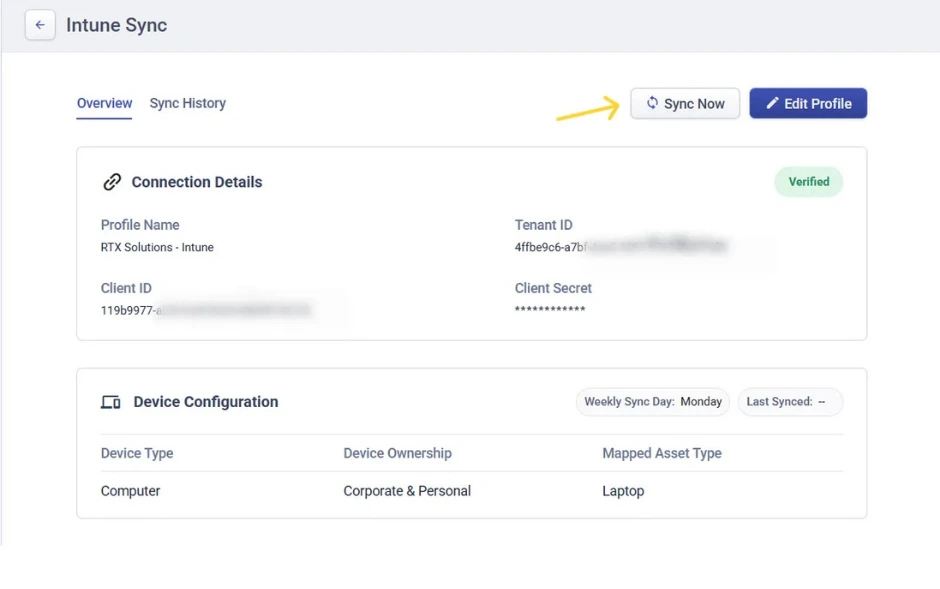Switch to the Sync History tab
This screenshot has width=940, height=589.
(188, 103)
